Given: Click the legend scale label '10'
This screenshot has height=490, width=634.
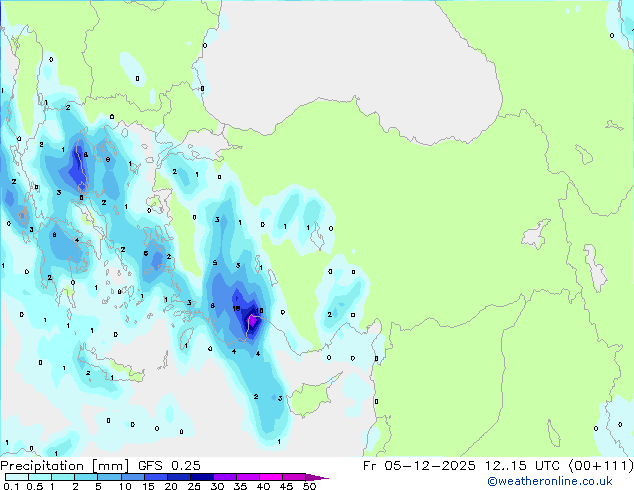Looking at the screenshot, I should [x=125, y=486].
